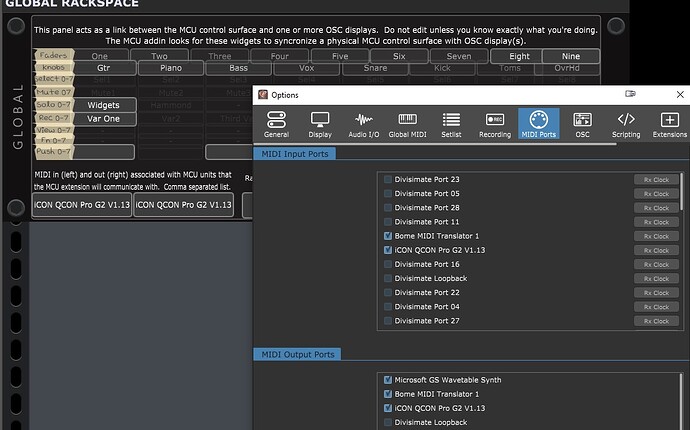Click the Seven fader label widget
Screen dimensions: 690x430
pyautogui.click(x=459, y=56)
